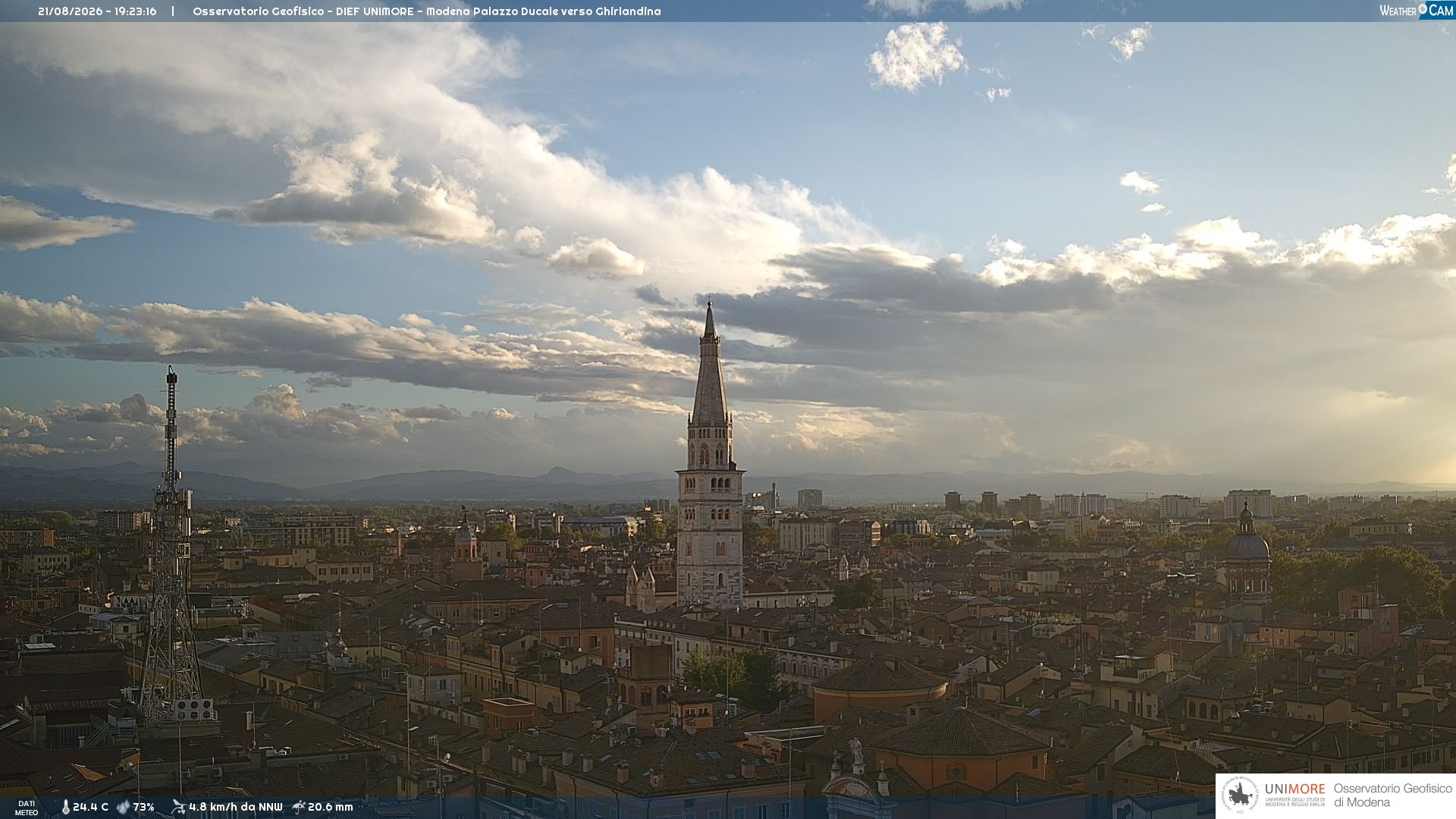The width and height of the screenshot is (1456, 819).
Task: Click the thermometer temperature icon
Action: coord(65,807)
